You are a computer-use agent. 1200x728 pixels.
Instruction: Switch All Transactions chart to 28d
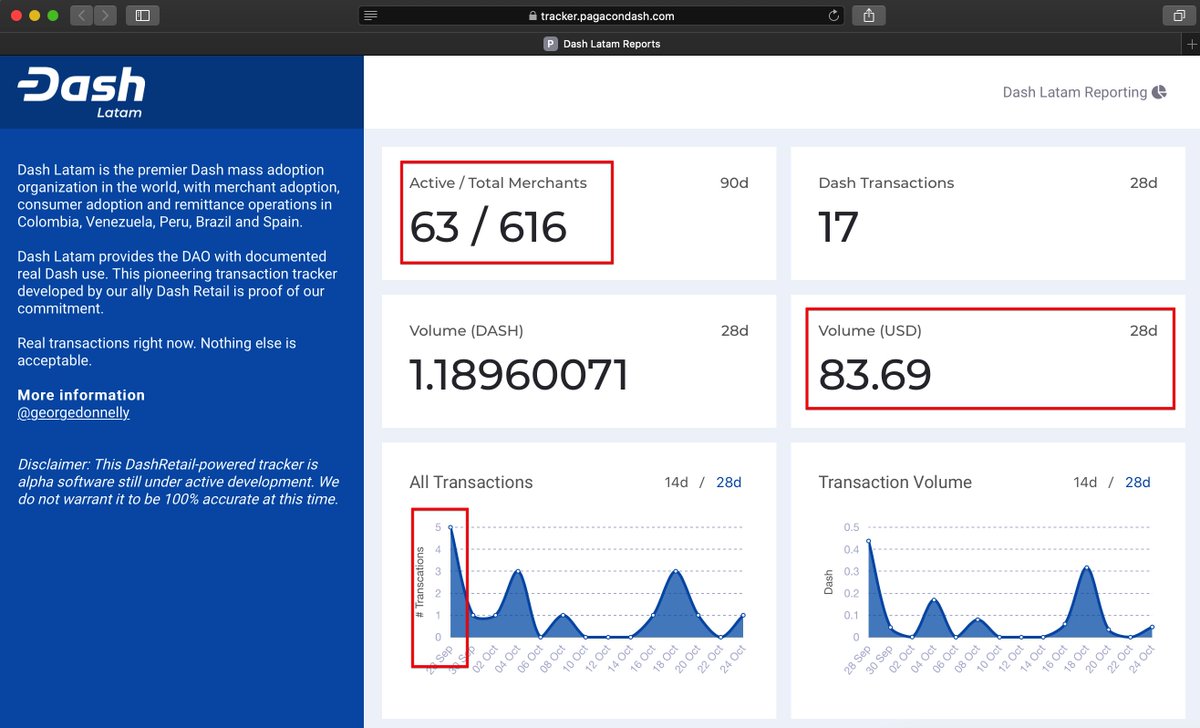tap(728, 482)
